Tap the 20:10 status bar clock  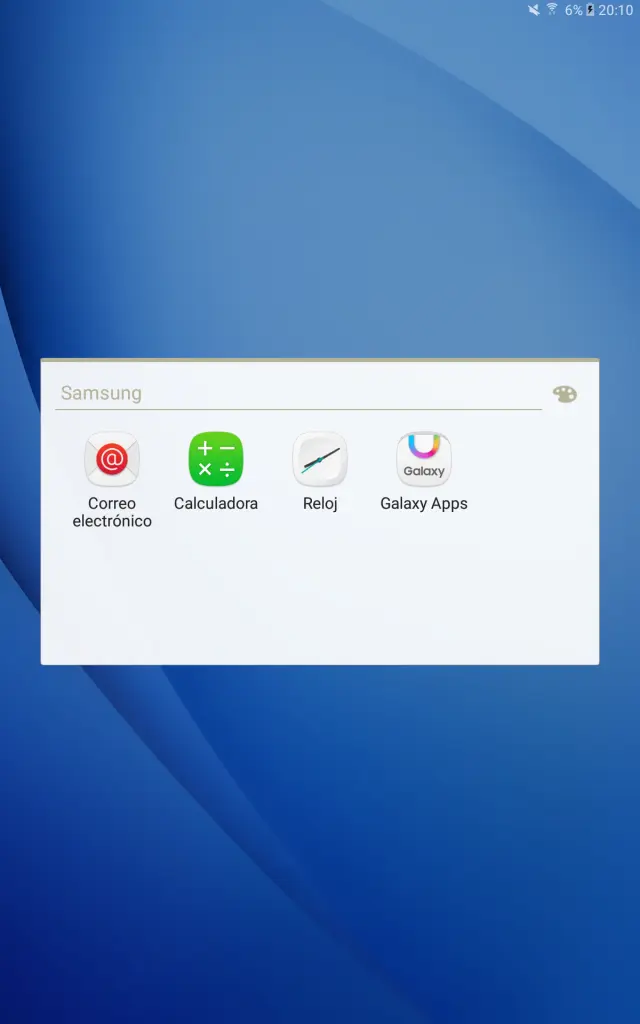[616, 10]
